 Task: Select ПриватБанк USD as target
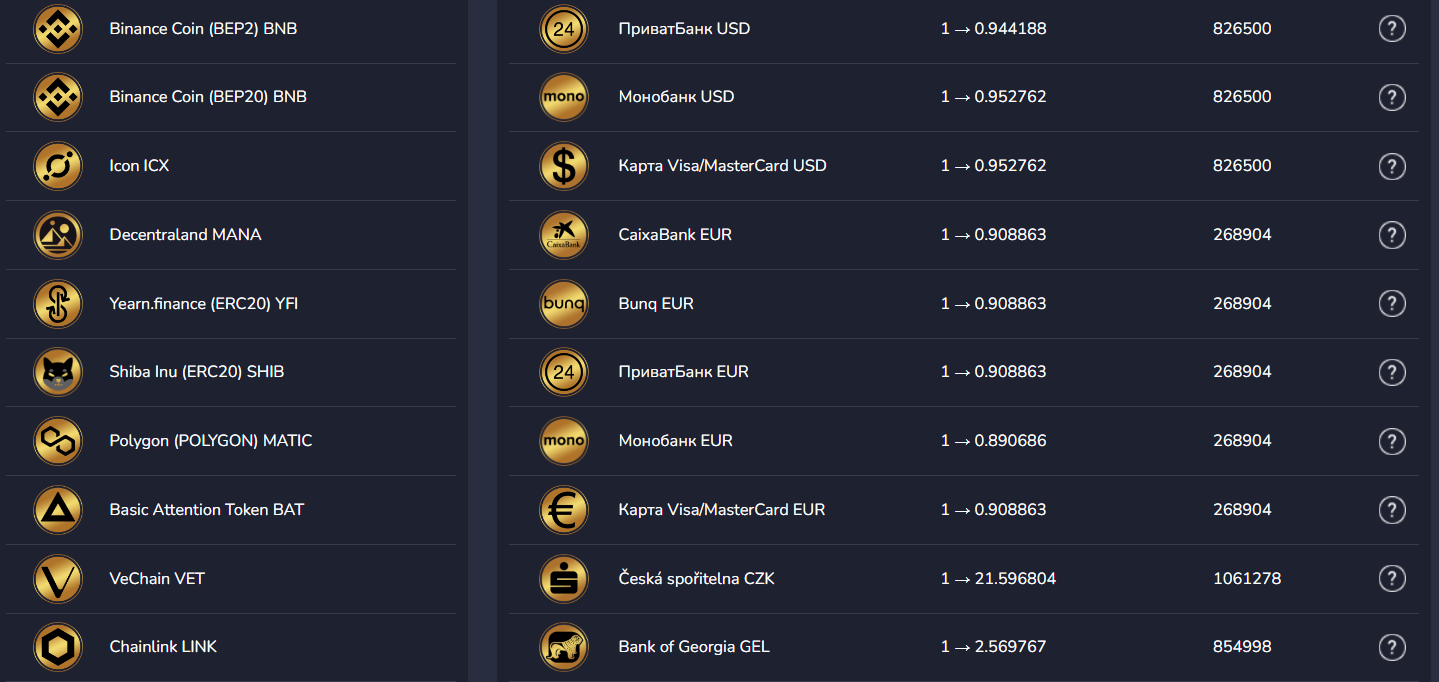click(963, 29)
